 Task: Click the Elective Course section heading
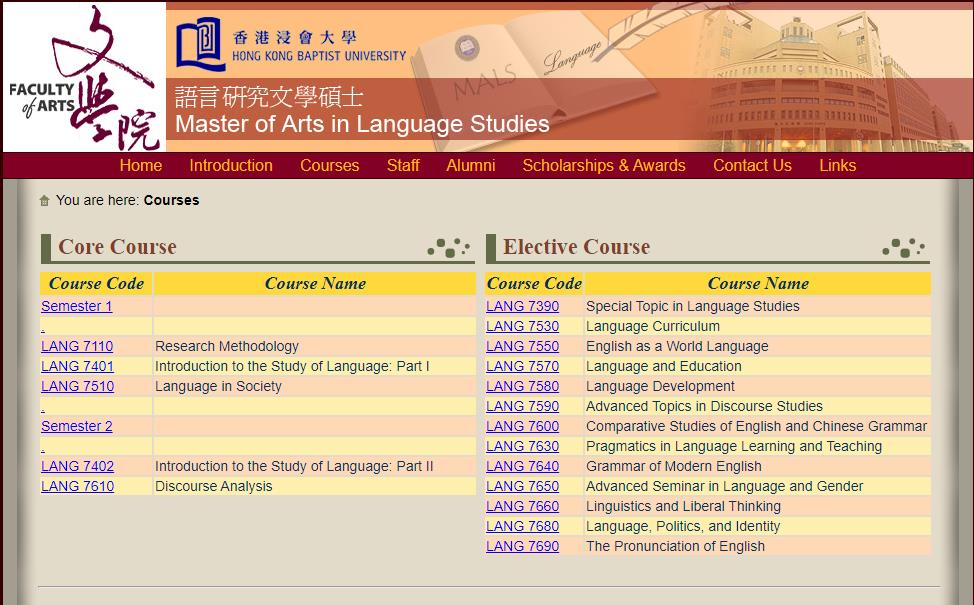pyautogui.click(x=576, y=247)
